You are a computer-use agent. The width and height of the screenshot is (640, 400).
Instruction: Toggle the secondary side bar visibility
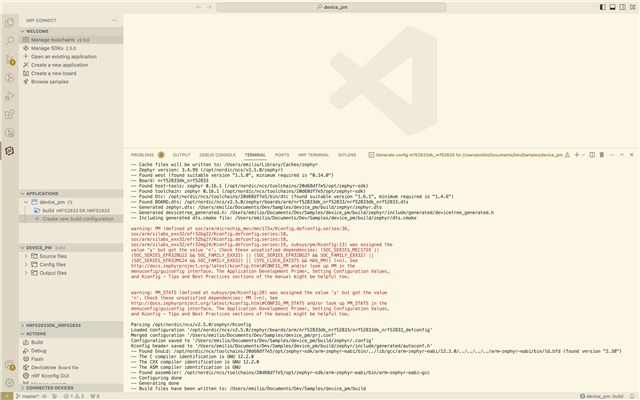(622, 7)
